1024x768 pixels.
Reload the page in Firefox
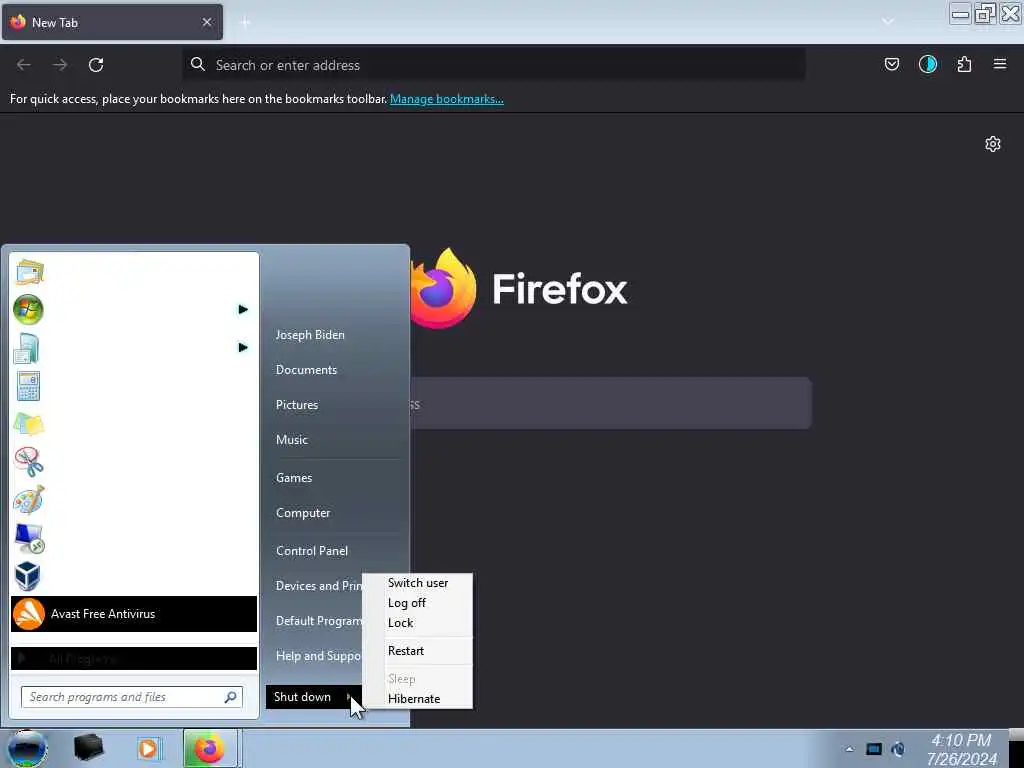(x=96, y=65)
